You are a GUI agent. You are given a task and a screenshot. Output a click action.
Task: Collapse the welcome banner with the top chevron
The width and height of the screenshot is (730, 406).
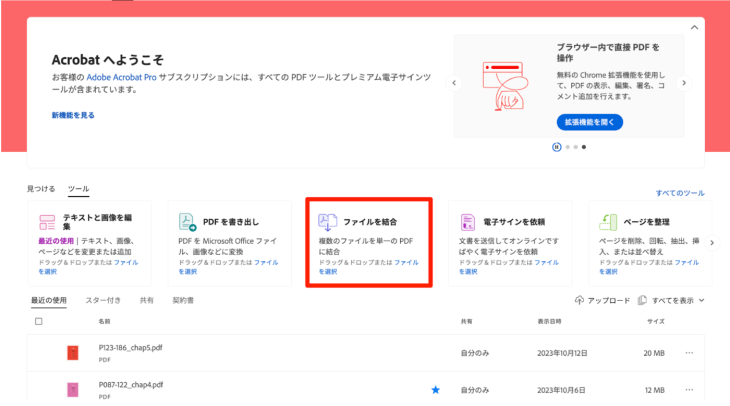[x=695, y=28]
